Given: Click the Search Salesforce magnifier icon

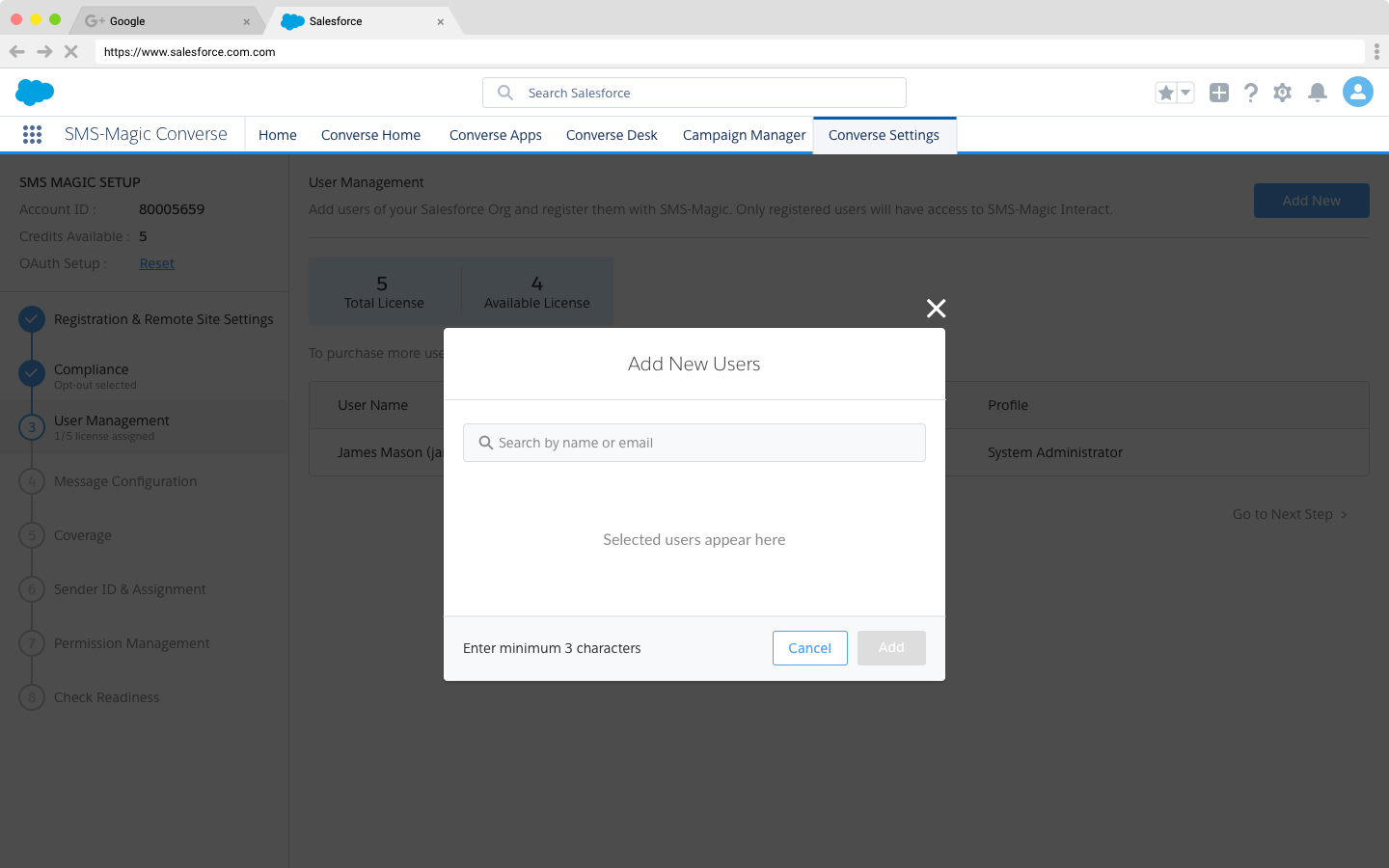Looking at the screenshot, I should pos(505,93).
